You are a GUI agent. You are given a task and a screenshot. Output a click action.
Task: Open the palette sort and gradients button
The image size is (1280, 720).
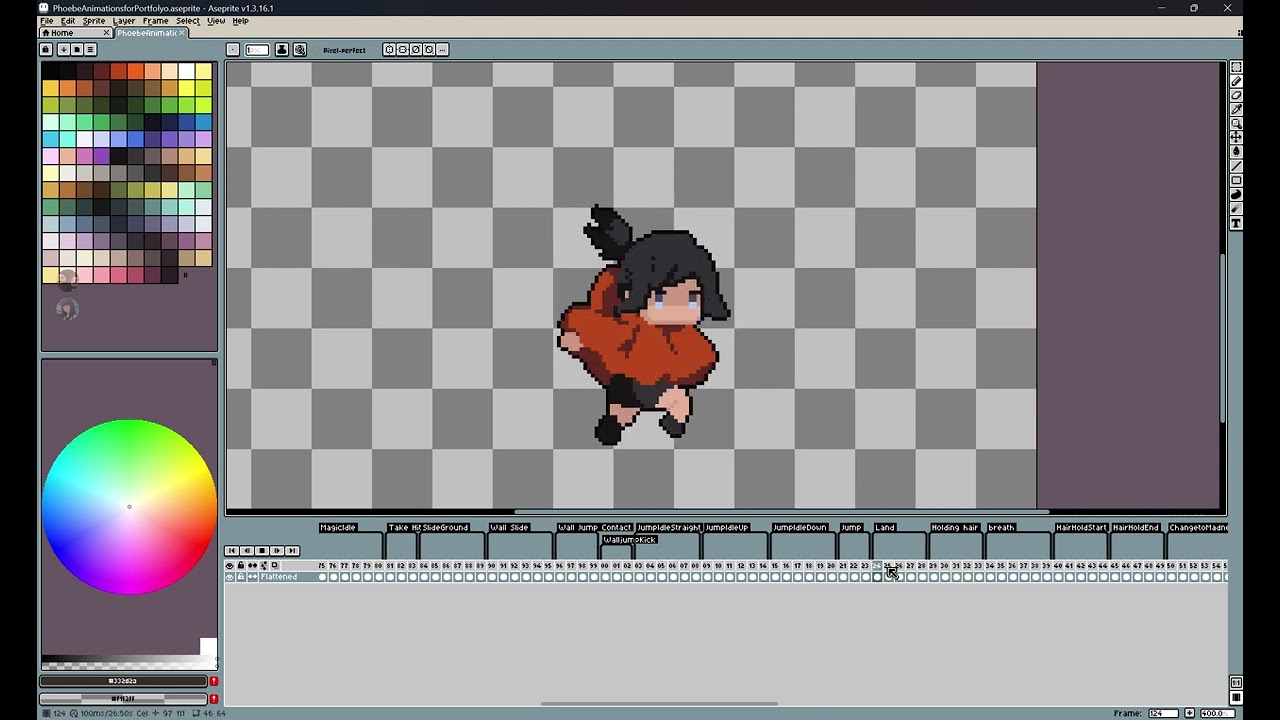click(x=63, y=49)
